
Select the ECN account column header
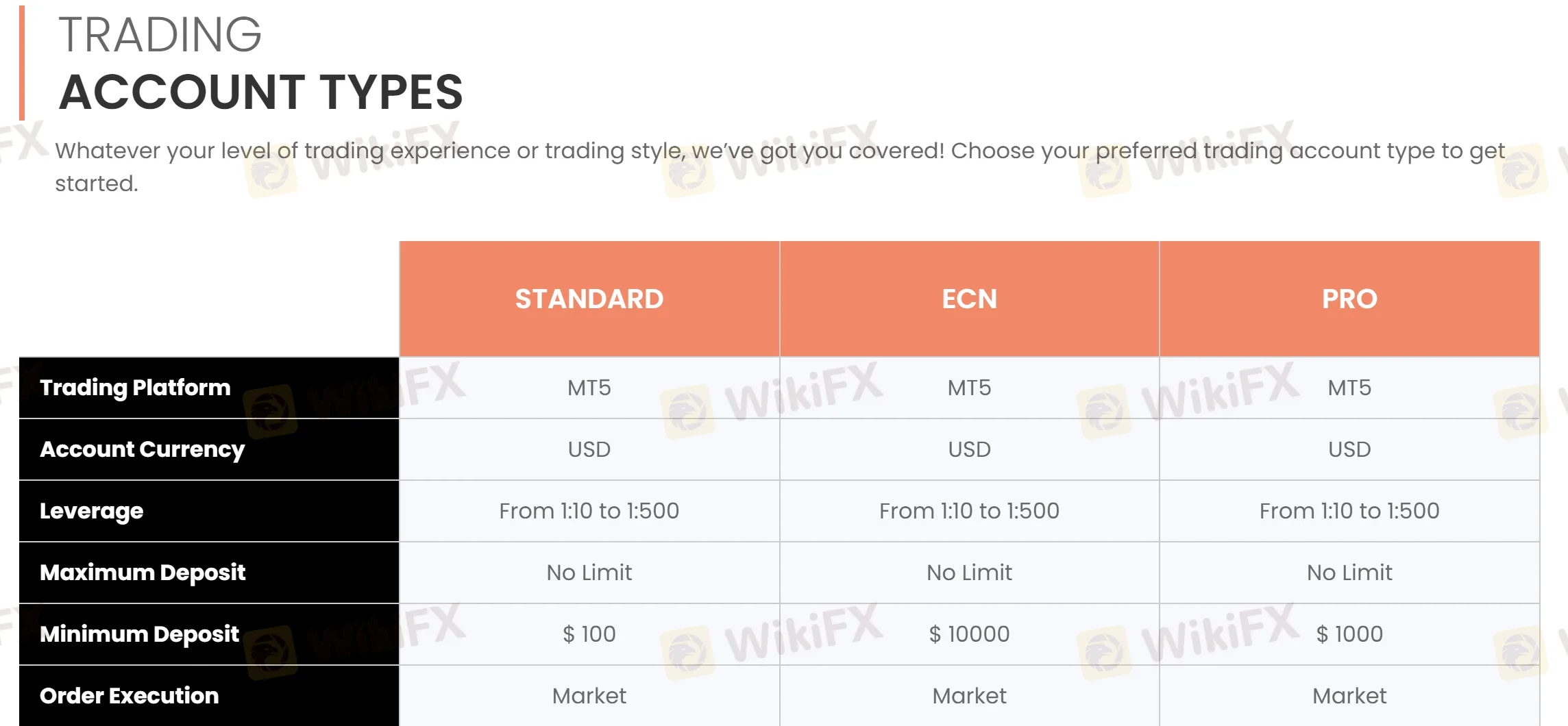click(x=969, y=299)
